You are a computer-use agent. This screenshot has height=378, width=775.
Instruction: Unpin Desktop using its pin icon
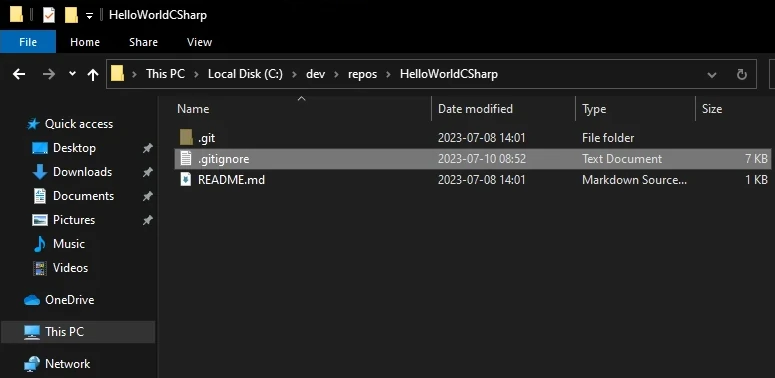click(x=147, y=148)
